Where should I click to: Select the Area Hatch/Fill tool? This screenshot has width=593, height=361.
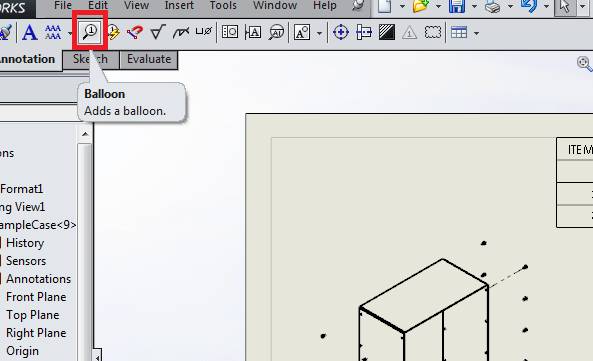click(387, 33)
